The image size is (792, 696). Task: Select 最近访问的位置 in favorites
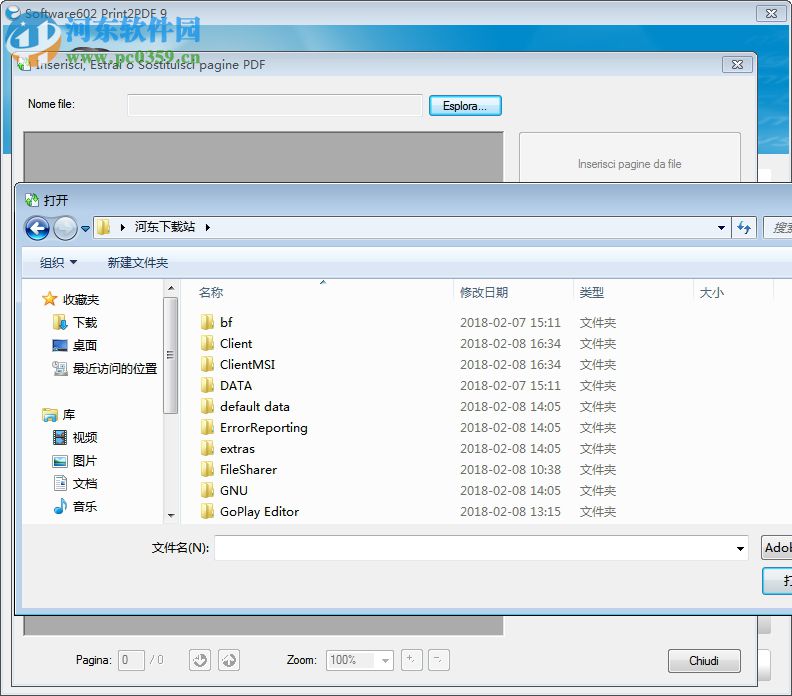click(x=105, y=369)
